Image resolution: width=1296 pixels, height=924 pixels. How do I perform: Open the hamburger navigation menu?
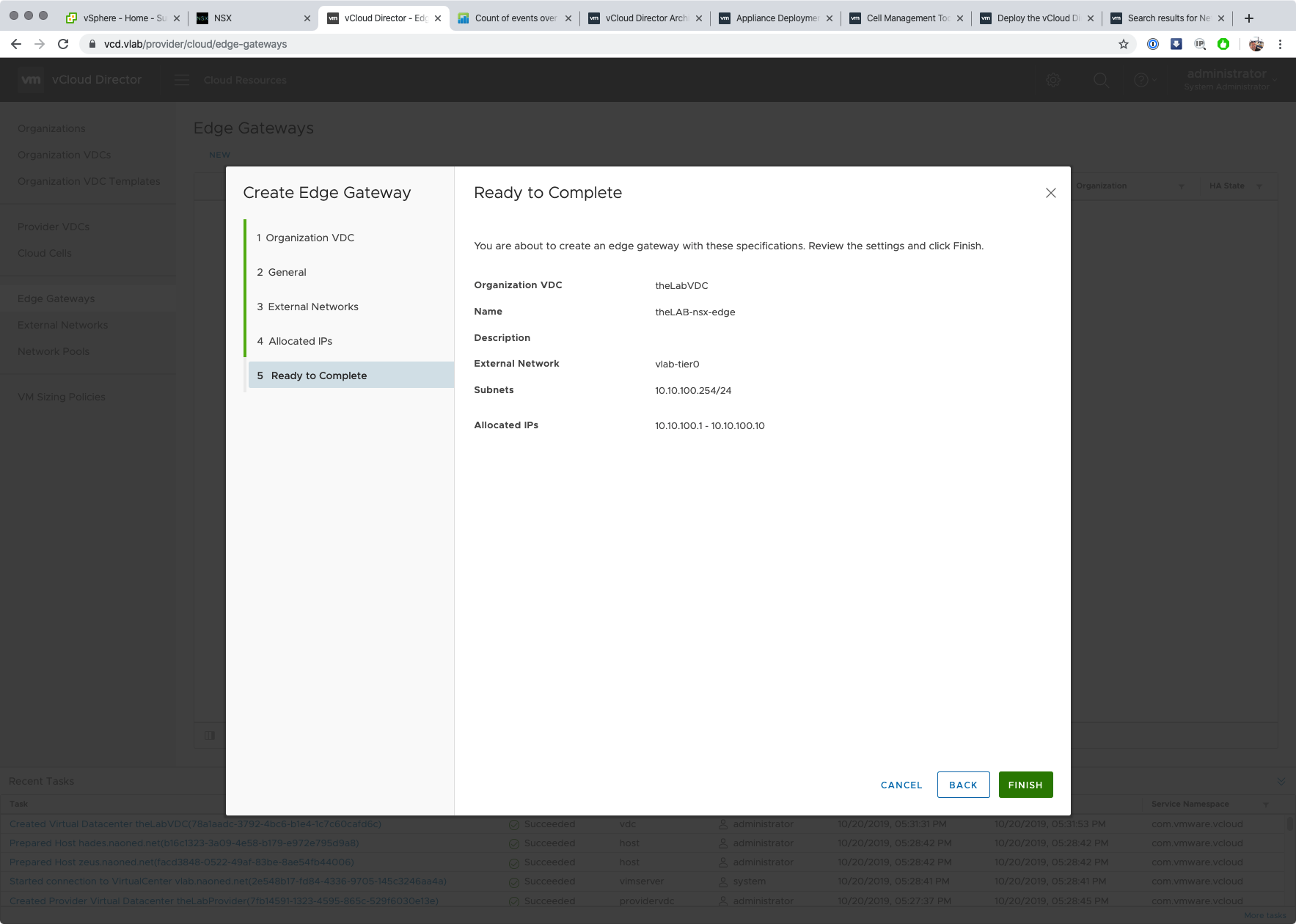coord(182,80)
